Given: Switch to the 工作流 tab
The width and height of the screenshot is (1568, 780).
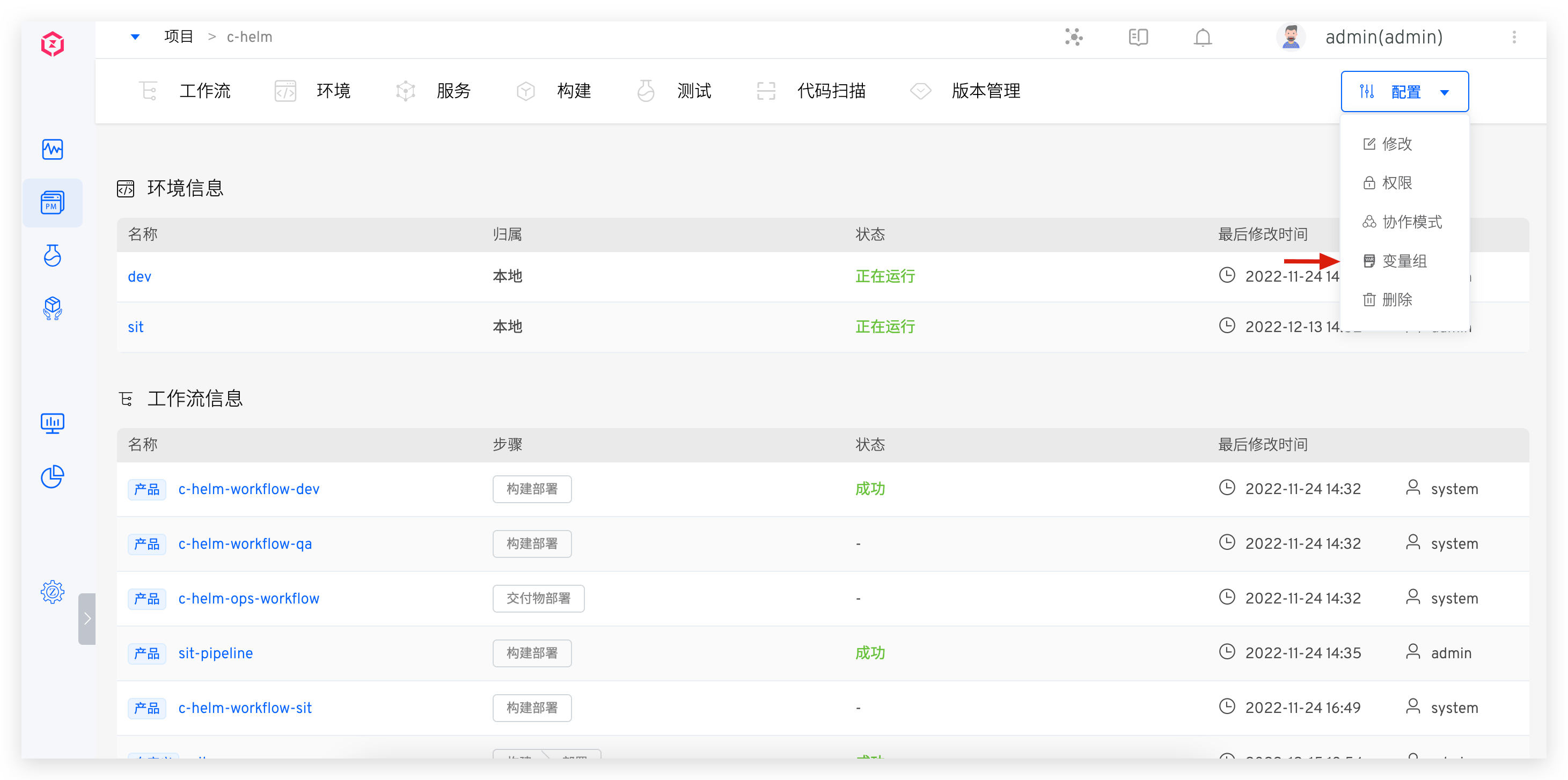Looking at the screenshot, I should click(x=204, y=91).
